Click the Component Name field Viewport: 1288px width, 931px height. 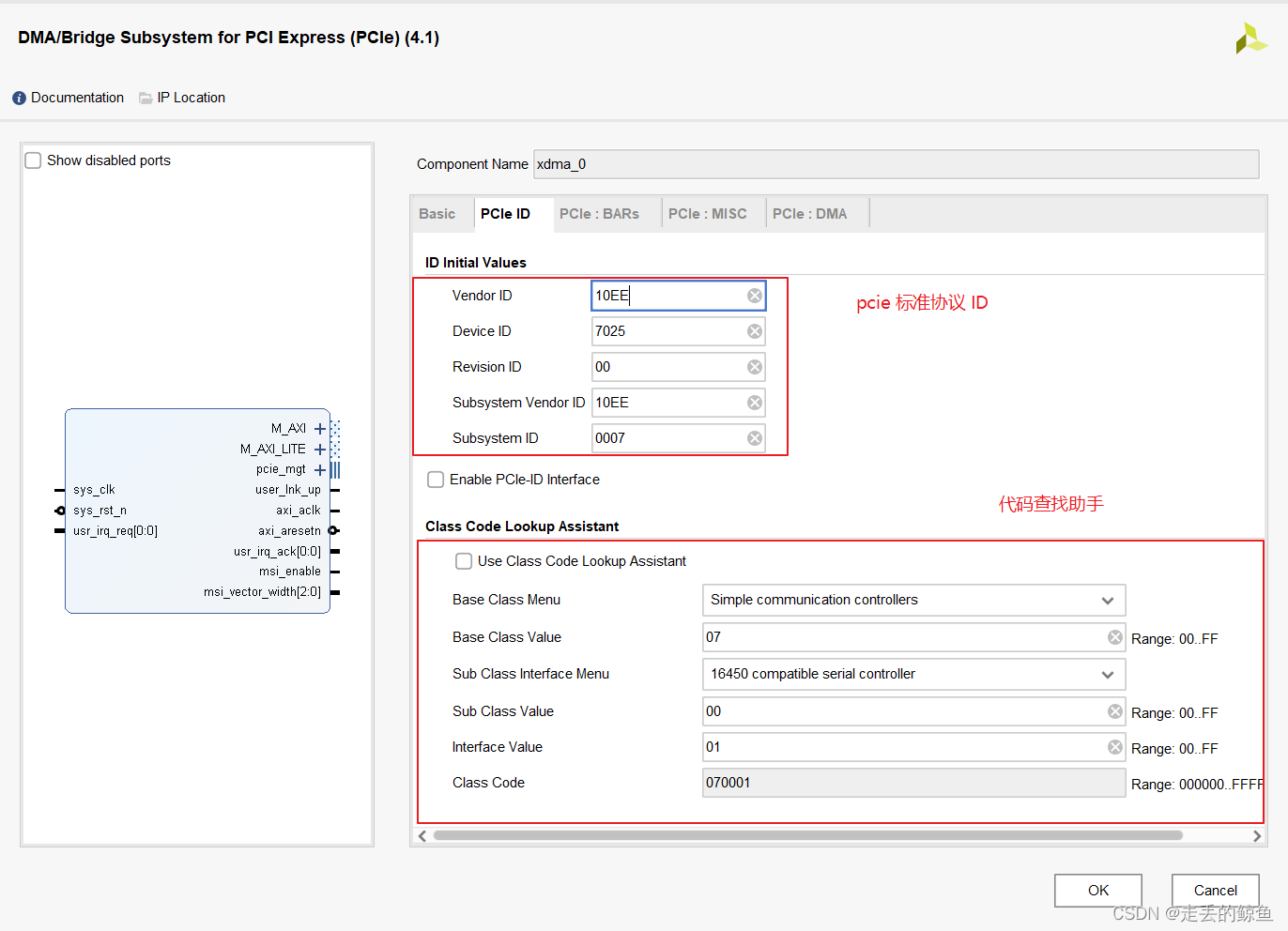click(x=897, y=164)
